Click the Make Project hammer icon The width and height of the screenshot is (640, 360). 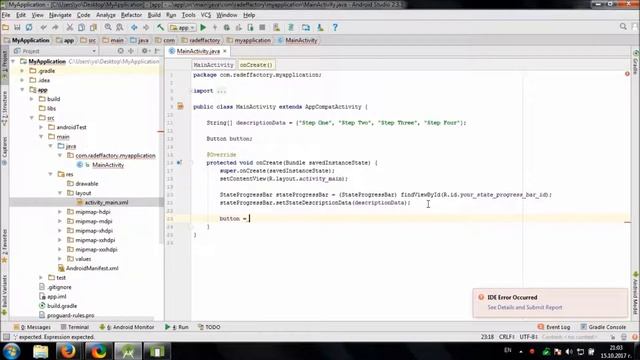[160, 27]
